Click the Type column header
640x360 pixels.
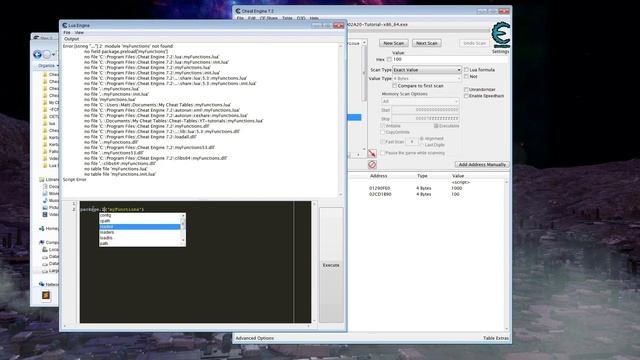point(422,176)
